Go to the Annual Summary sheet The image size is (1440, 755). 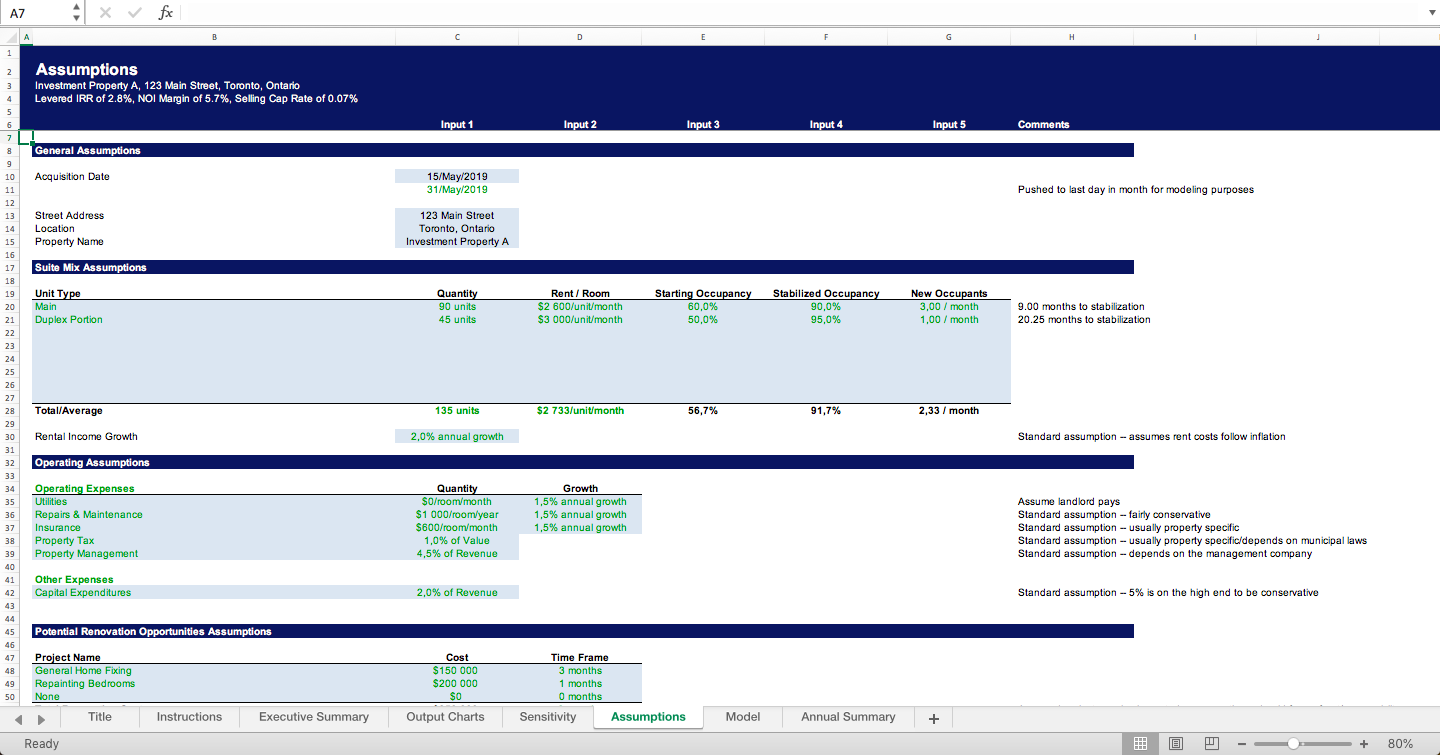coord(847,717)
